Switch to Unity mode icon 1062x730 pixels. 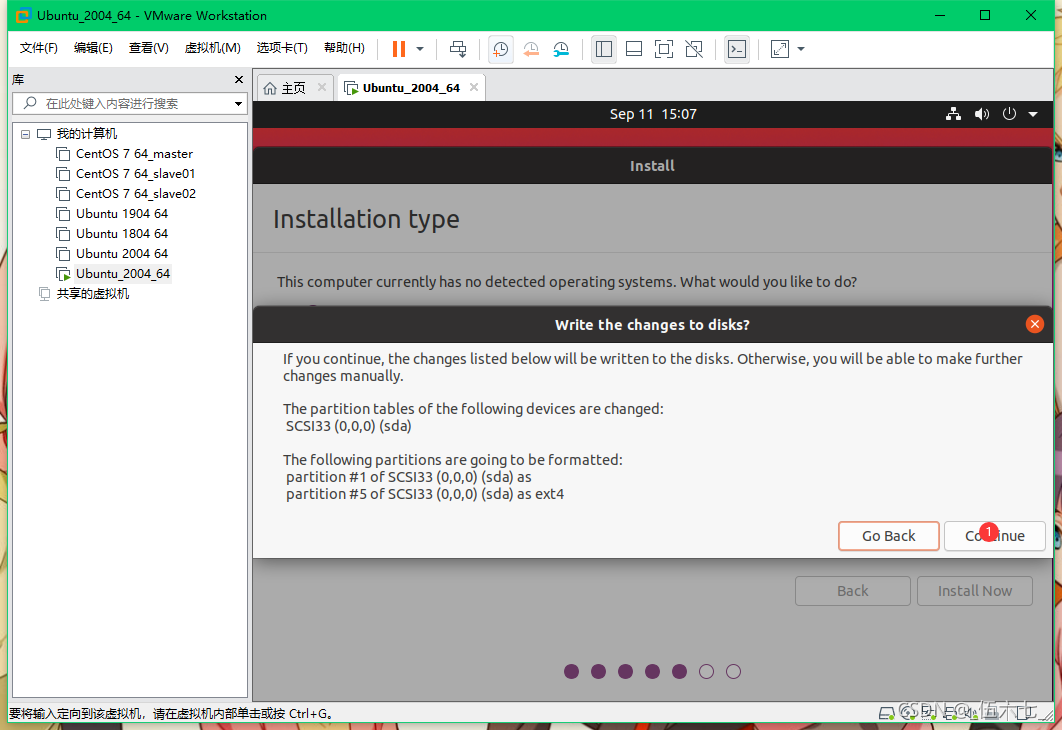coord(694,49)
